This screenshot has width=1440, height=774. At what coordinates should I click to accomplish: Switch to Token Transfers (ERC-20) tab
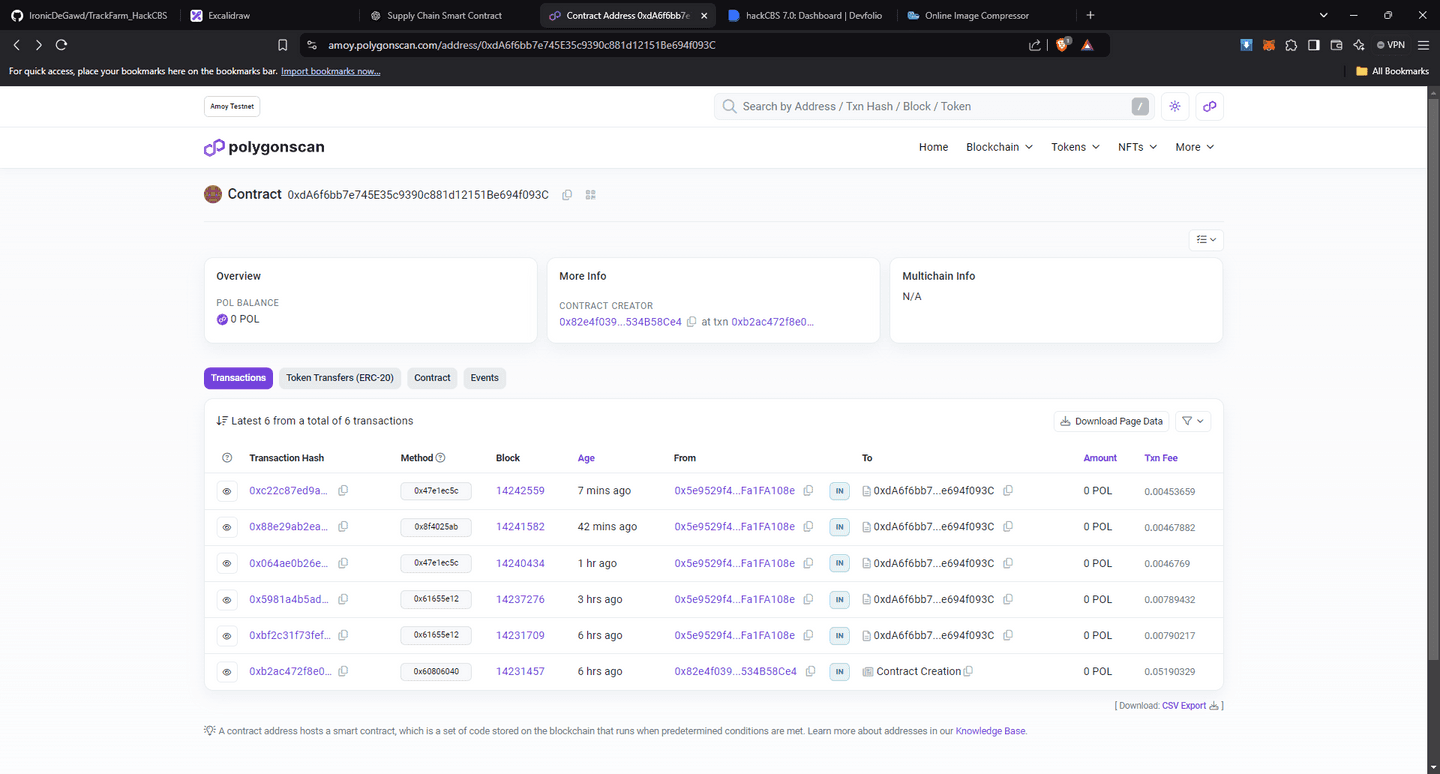(340, 378)
